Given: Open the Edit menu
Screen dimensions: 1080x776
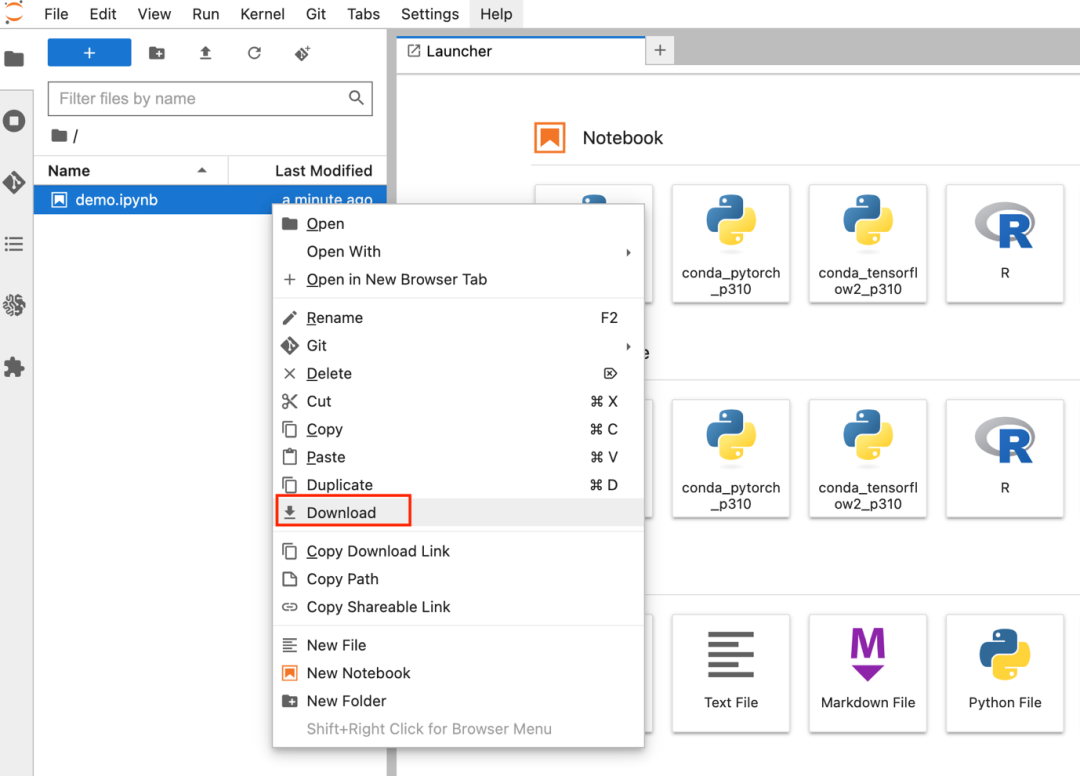Looking at the screenshot, I should (103, 14).
